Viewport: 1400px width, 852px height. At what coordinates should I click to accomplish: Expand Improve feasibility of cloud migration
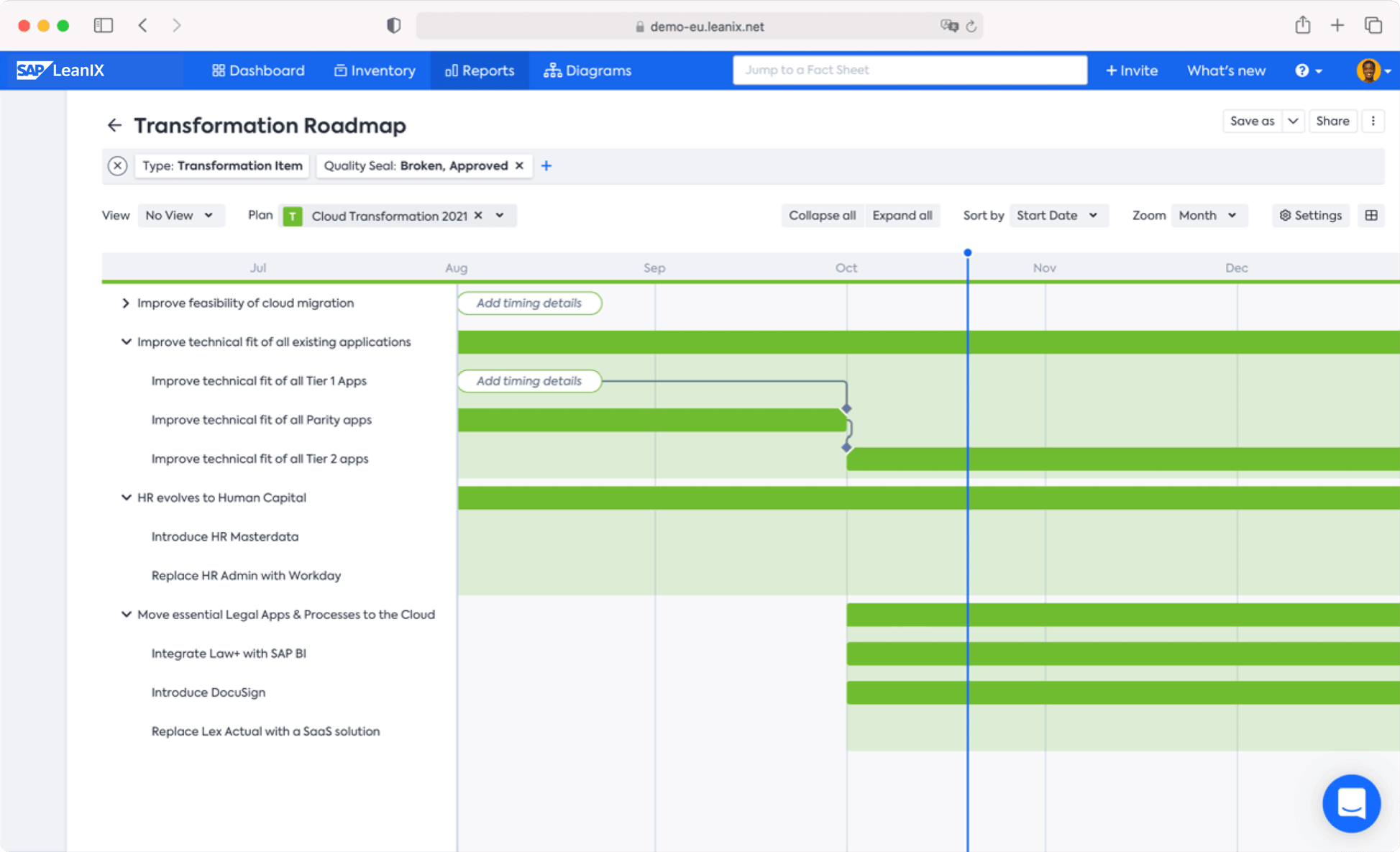click(126, 303)
